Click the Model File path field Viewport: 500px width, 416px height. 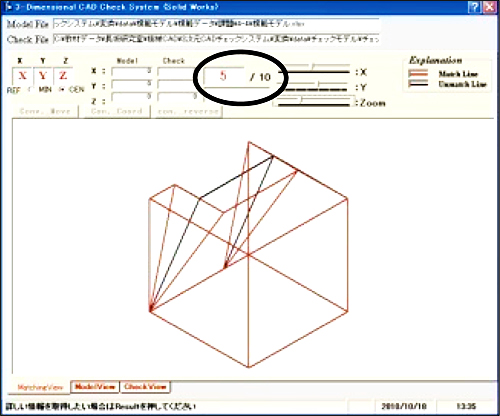click(216, 24)
